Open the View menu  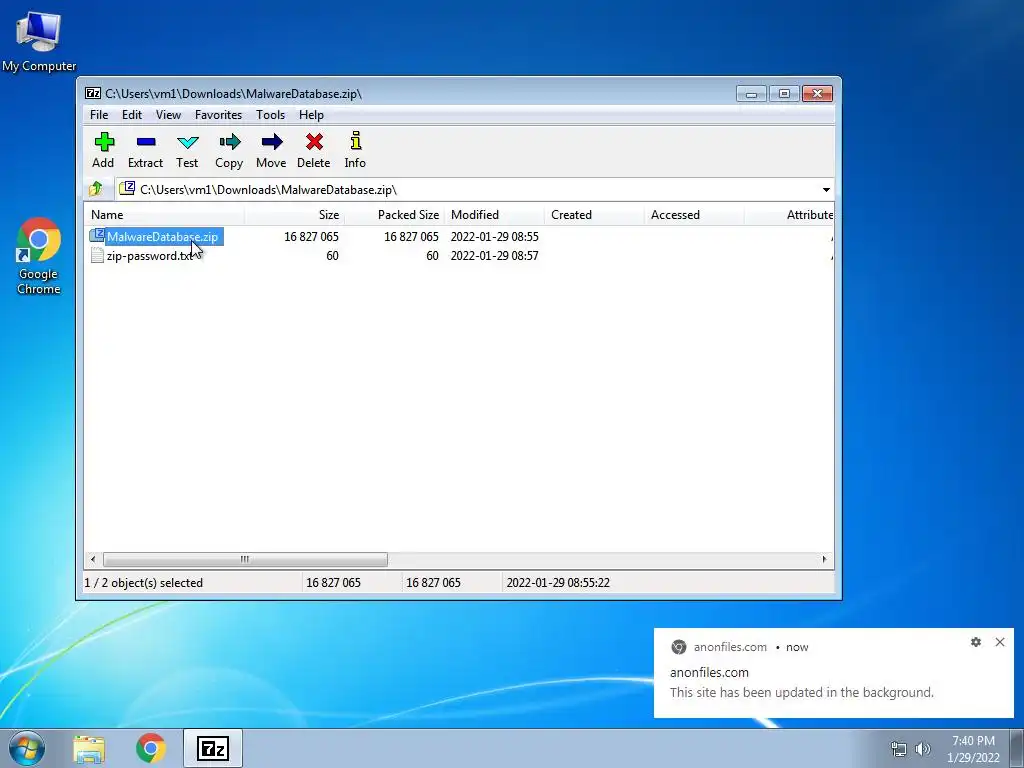coord(168,115)
